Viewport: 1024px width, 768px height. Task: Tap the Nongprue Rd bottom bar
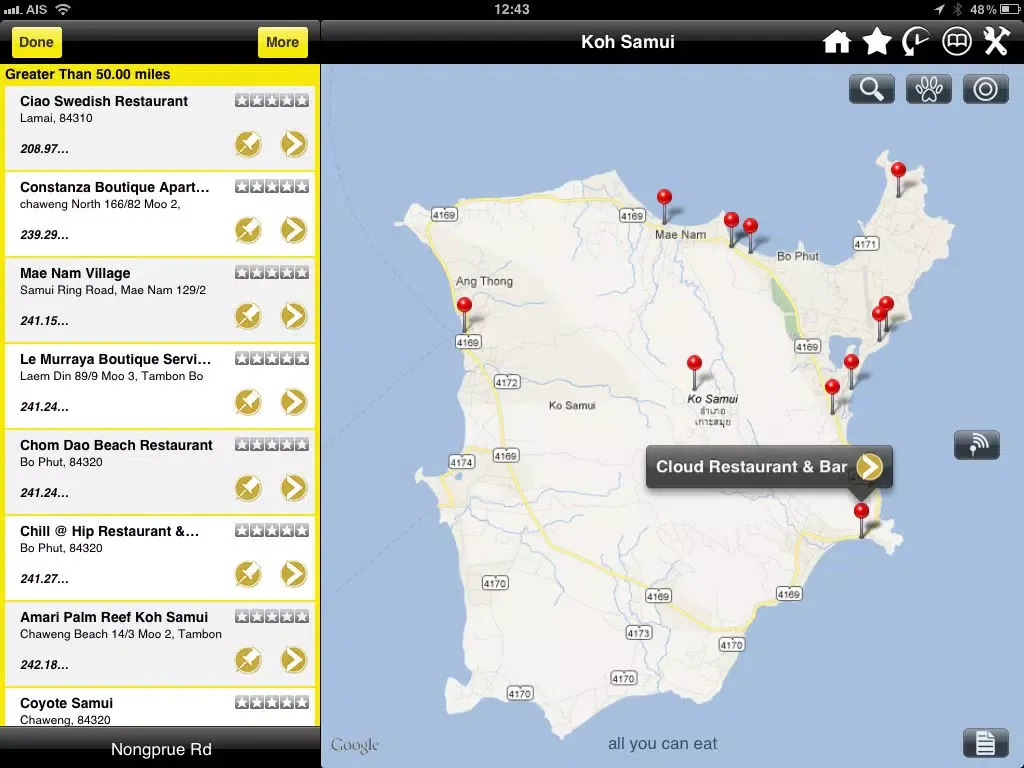pos(161,748)
